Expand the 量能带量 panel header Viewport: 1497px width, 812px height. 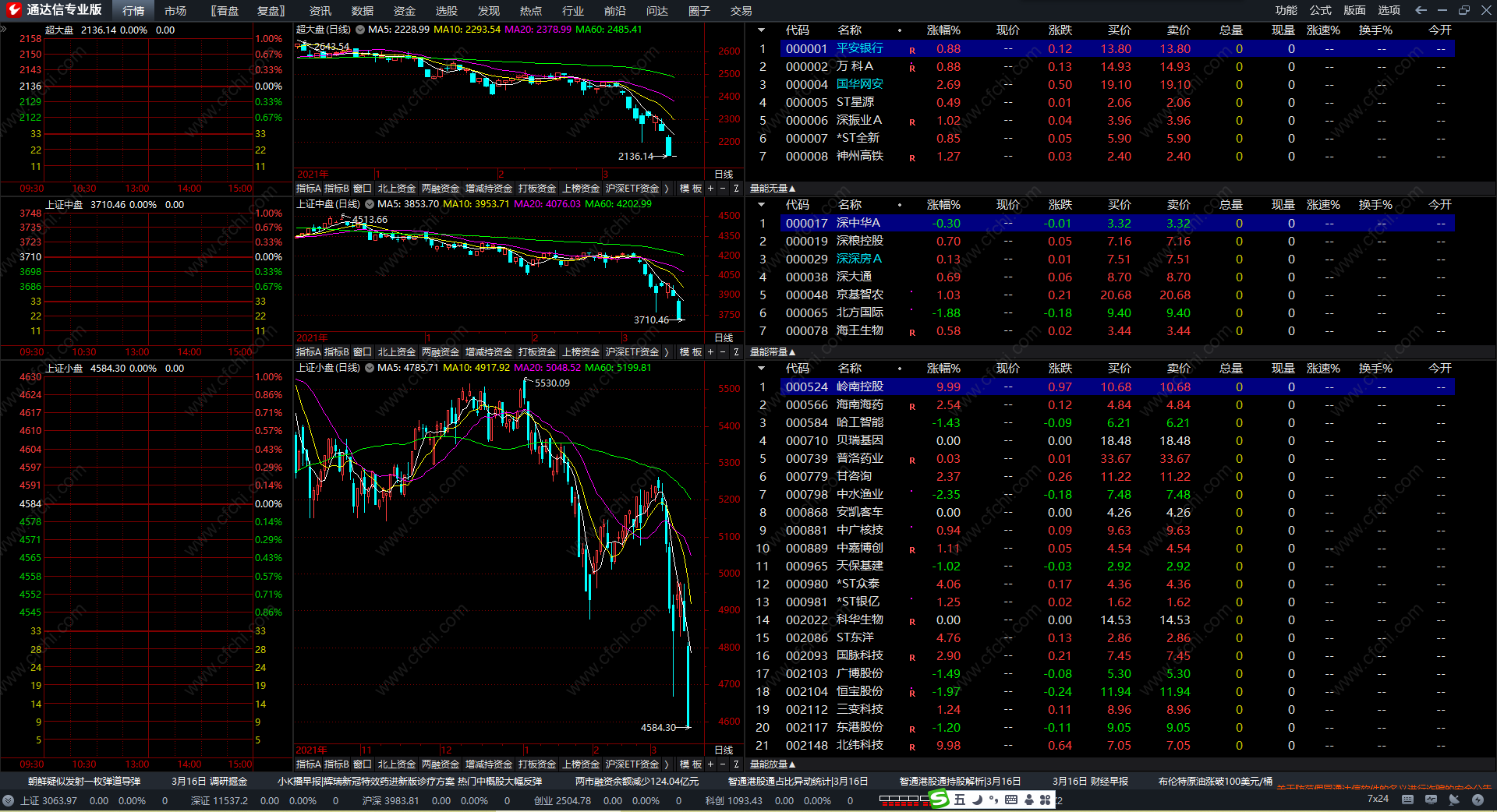click(772, 352)
